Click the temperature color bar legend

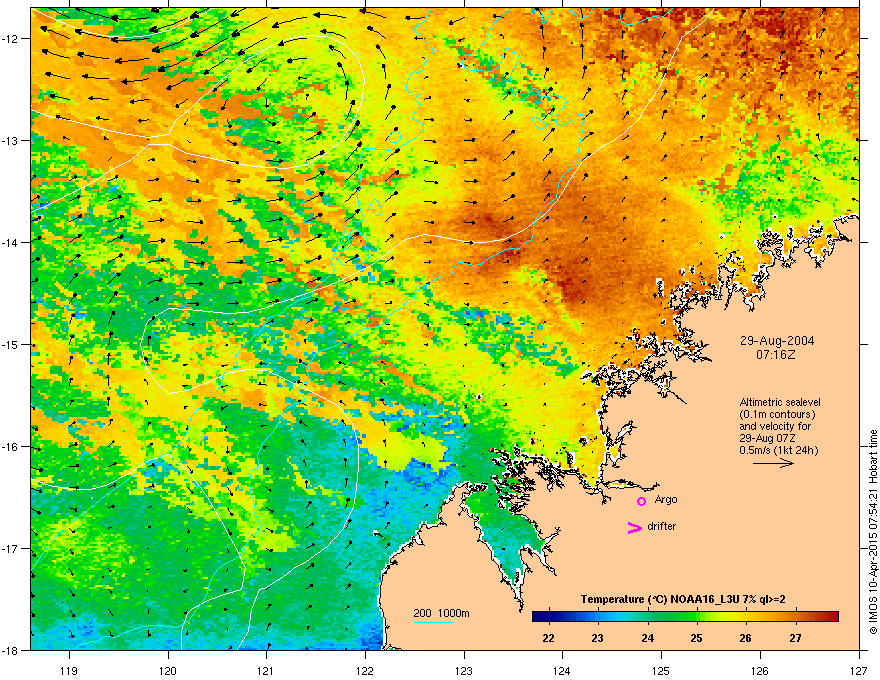(x=685, y=617)
